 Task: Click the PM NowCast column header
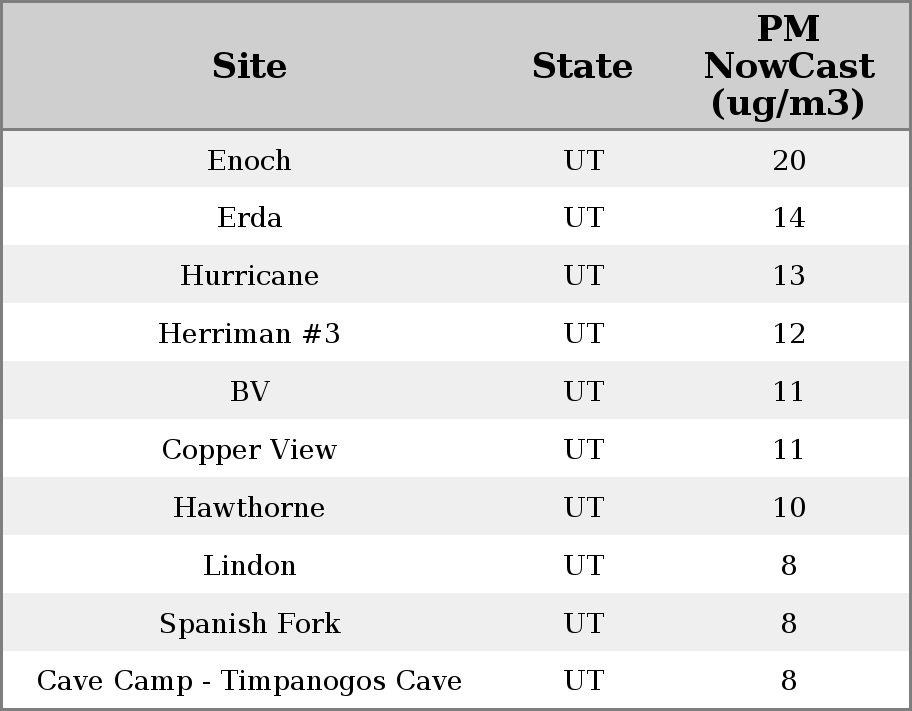coord(788,66)
